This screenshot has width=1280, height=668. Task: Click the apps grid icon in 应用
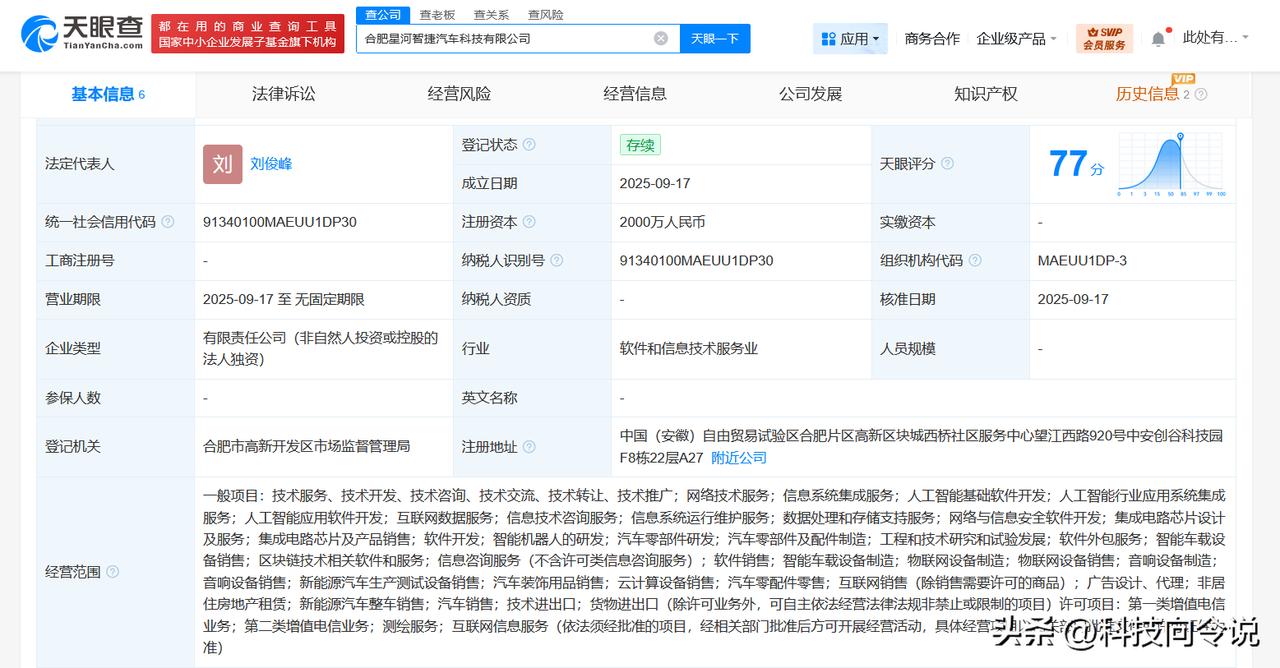tap(828, 38)
